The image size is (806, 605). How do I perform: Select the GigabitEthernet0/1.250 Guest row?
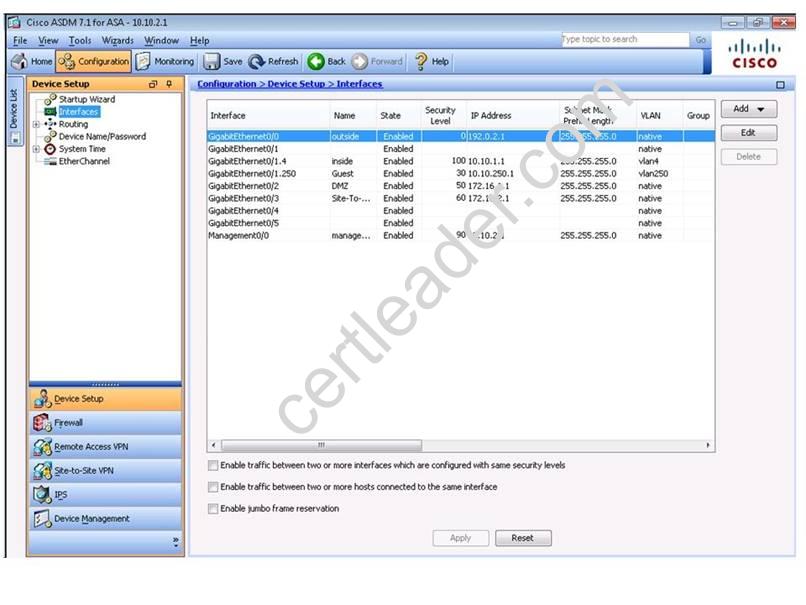click(461, 174)
